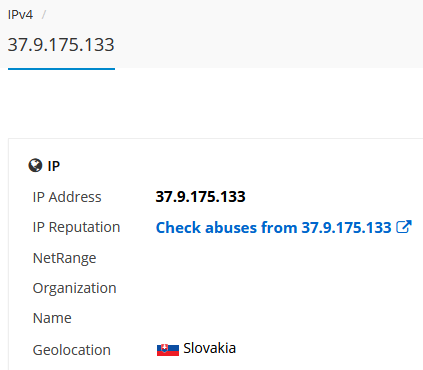Click the external link arrow icon
The width and height of the screenshot is (423, 370).
pos(404,227)
